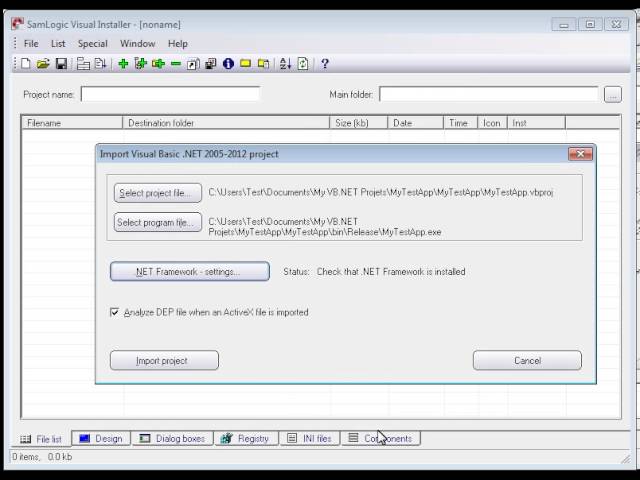Click the yellow rectangle with document icon
This screenshot has width=640, height=480.
tap(263, 64)
